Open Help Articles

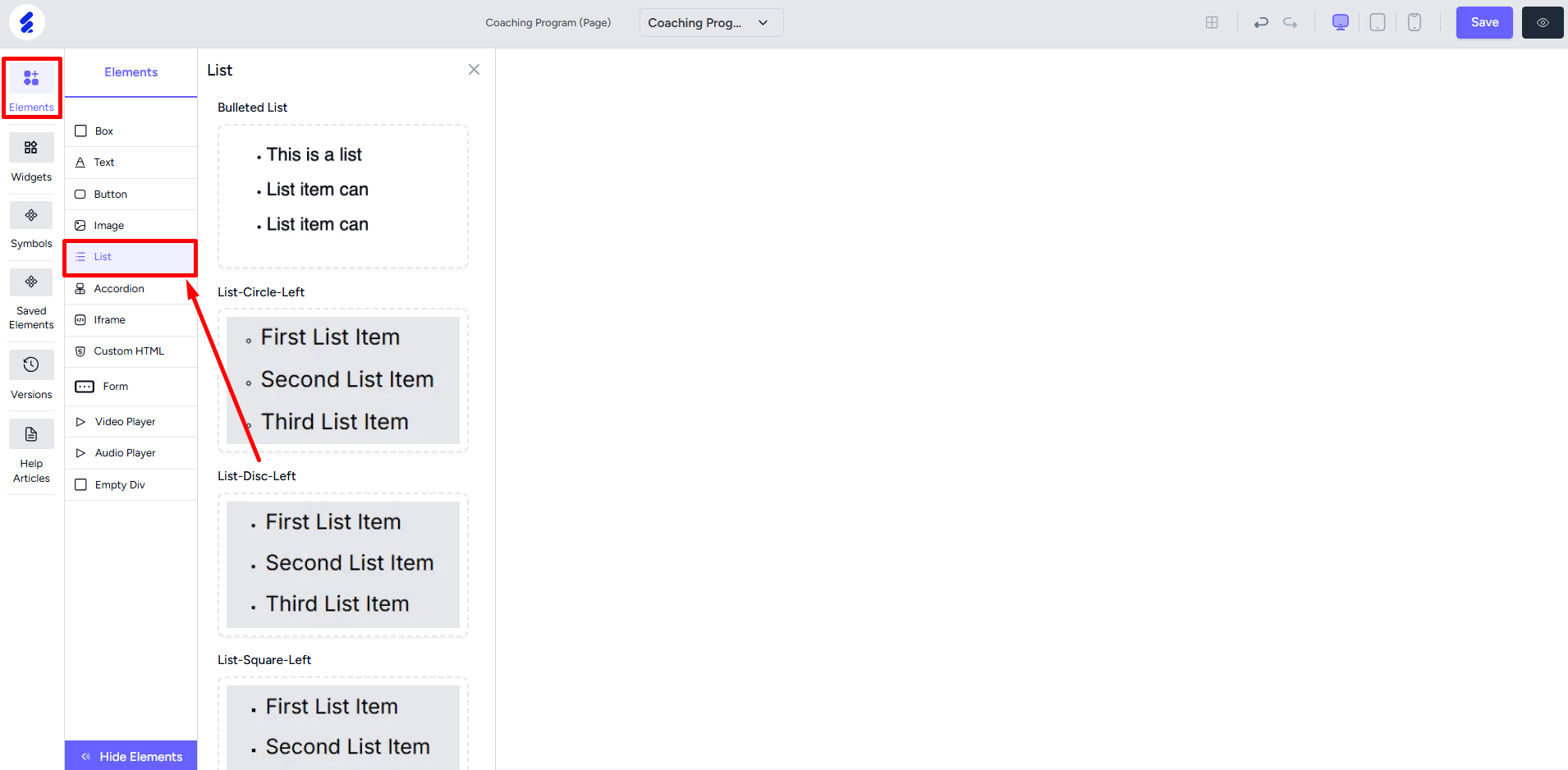[x=31, y=452]
